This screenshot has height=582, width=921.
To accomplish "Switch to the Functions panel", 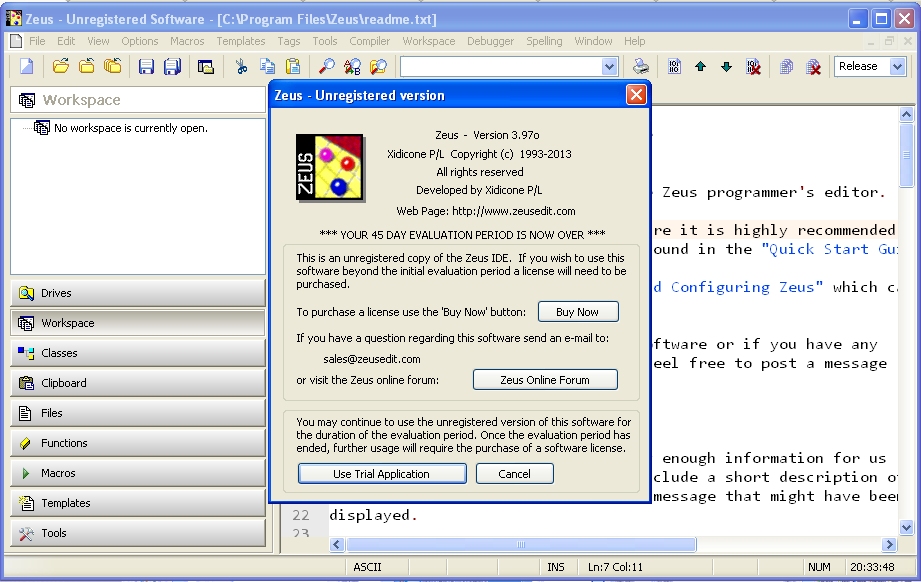I will (x=138, y=443).
